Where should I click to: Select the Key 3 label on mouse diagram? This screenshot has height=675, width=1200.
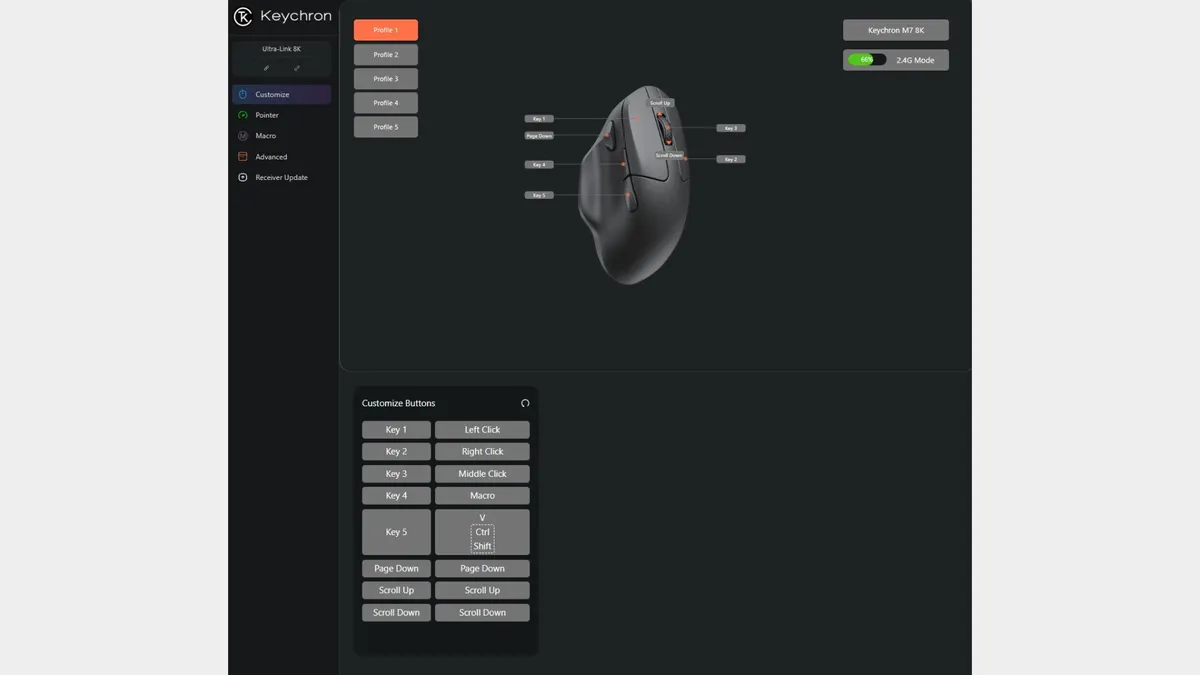tap(731, 128)
